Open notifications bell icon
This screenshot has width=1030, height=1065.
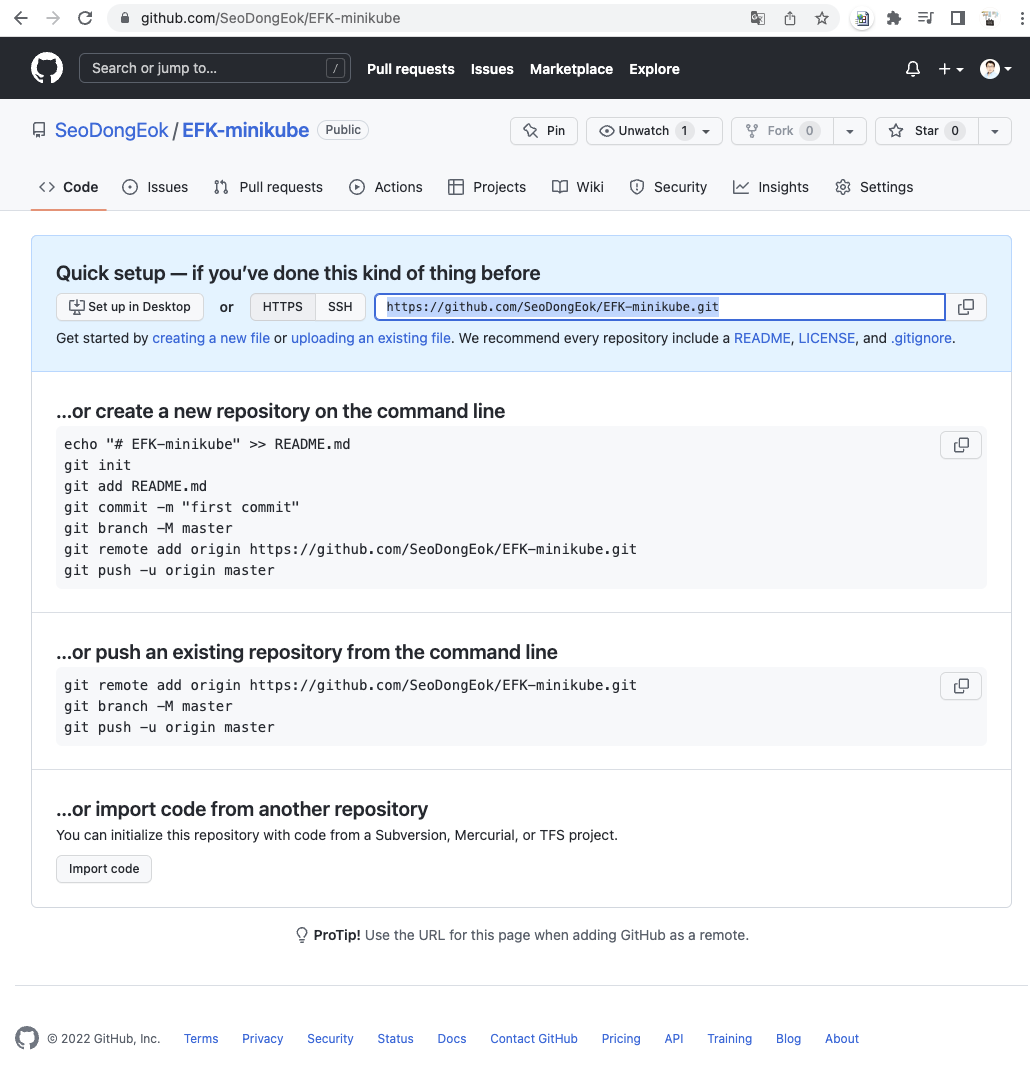pos(912,69)
